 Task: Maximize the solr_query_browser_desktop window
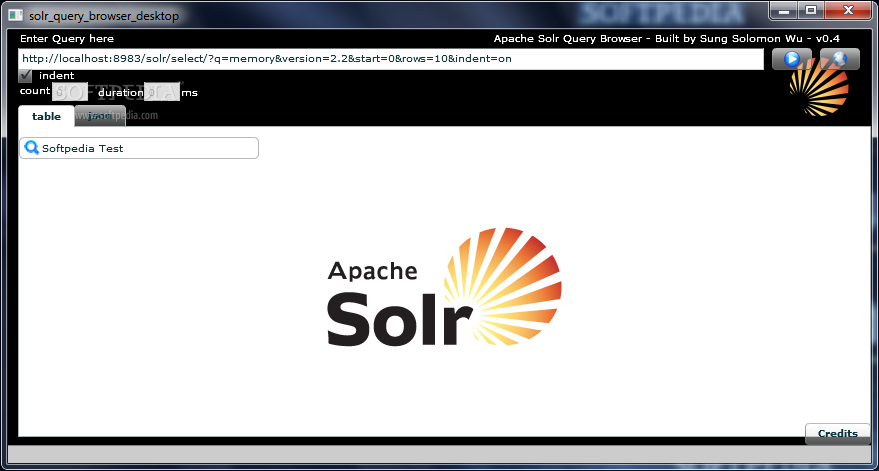point(811,11)
